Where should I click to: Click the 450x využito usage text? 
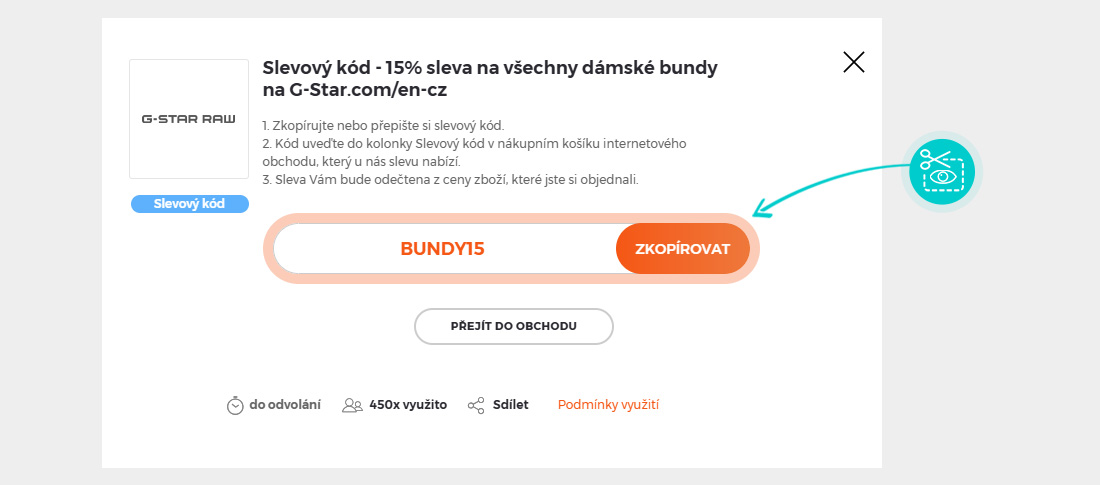(x=407, y=405)
